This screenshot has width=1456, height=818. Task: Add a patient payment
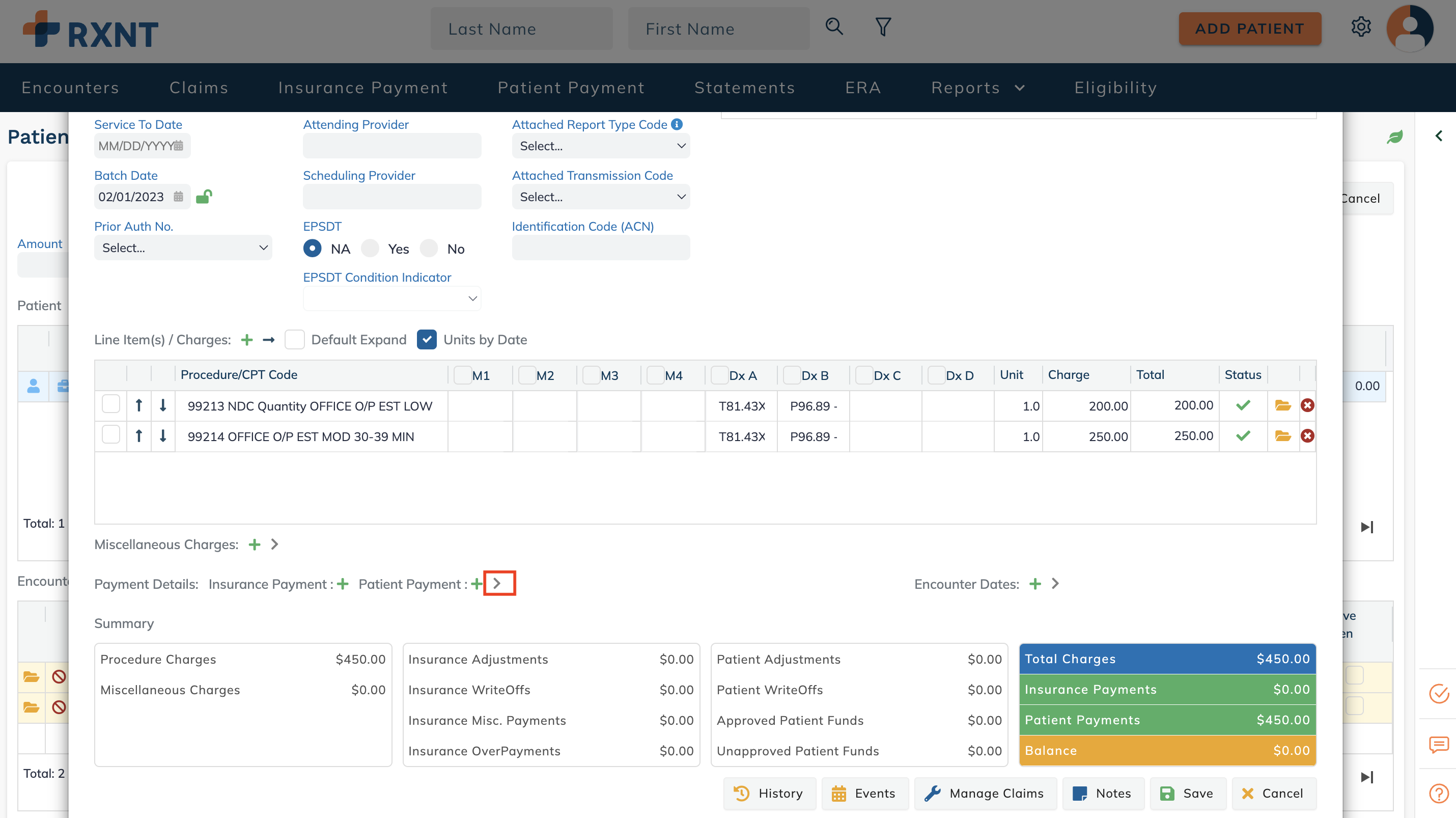(477, 584)
